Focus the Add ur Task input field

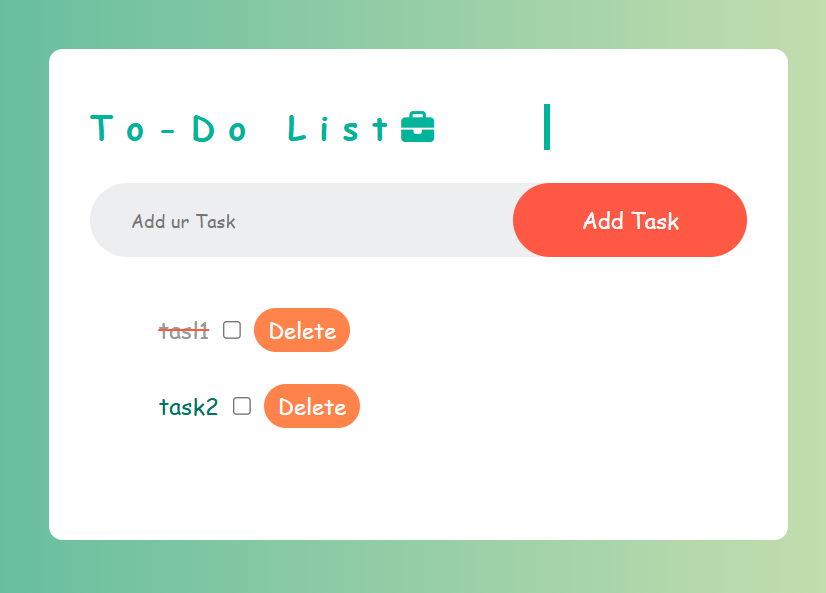[x=300, y=220]
